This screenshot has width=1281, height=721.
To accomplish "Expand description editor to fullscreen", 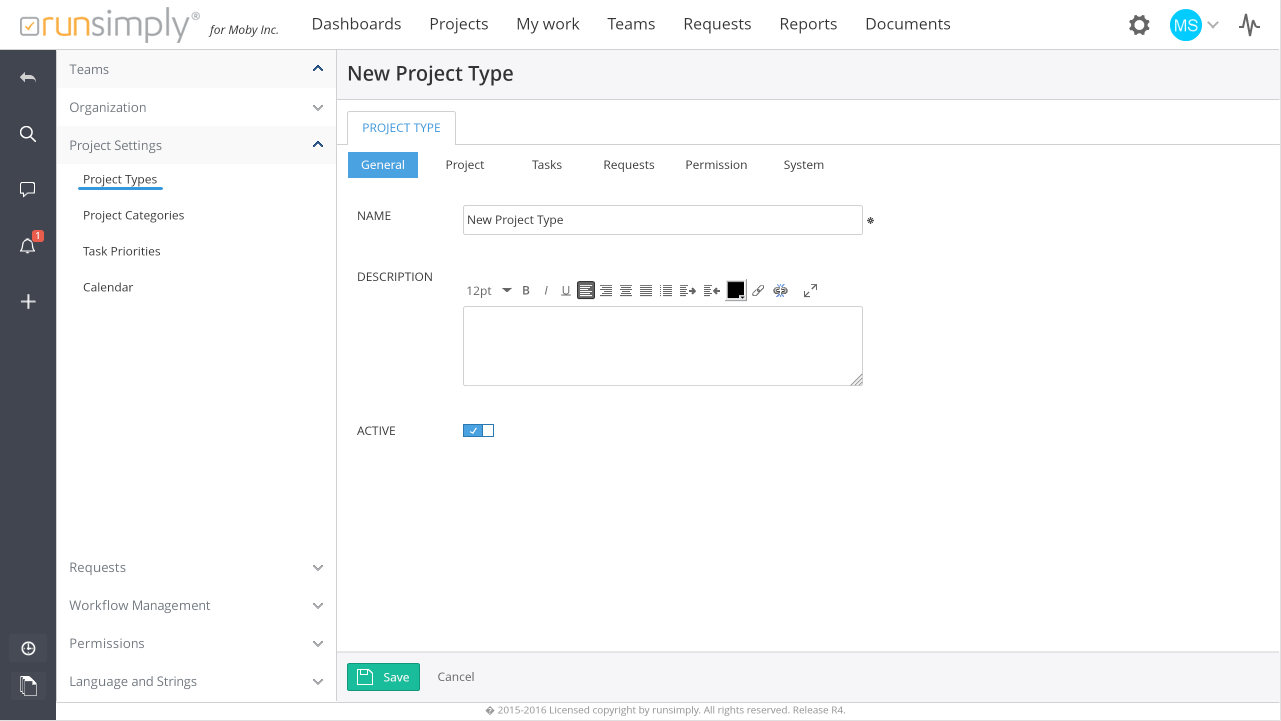I will (810, 290).
